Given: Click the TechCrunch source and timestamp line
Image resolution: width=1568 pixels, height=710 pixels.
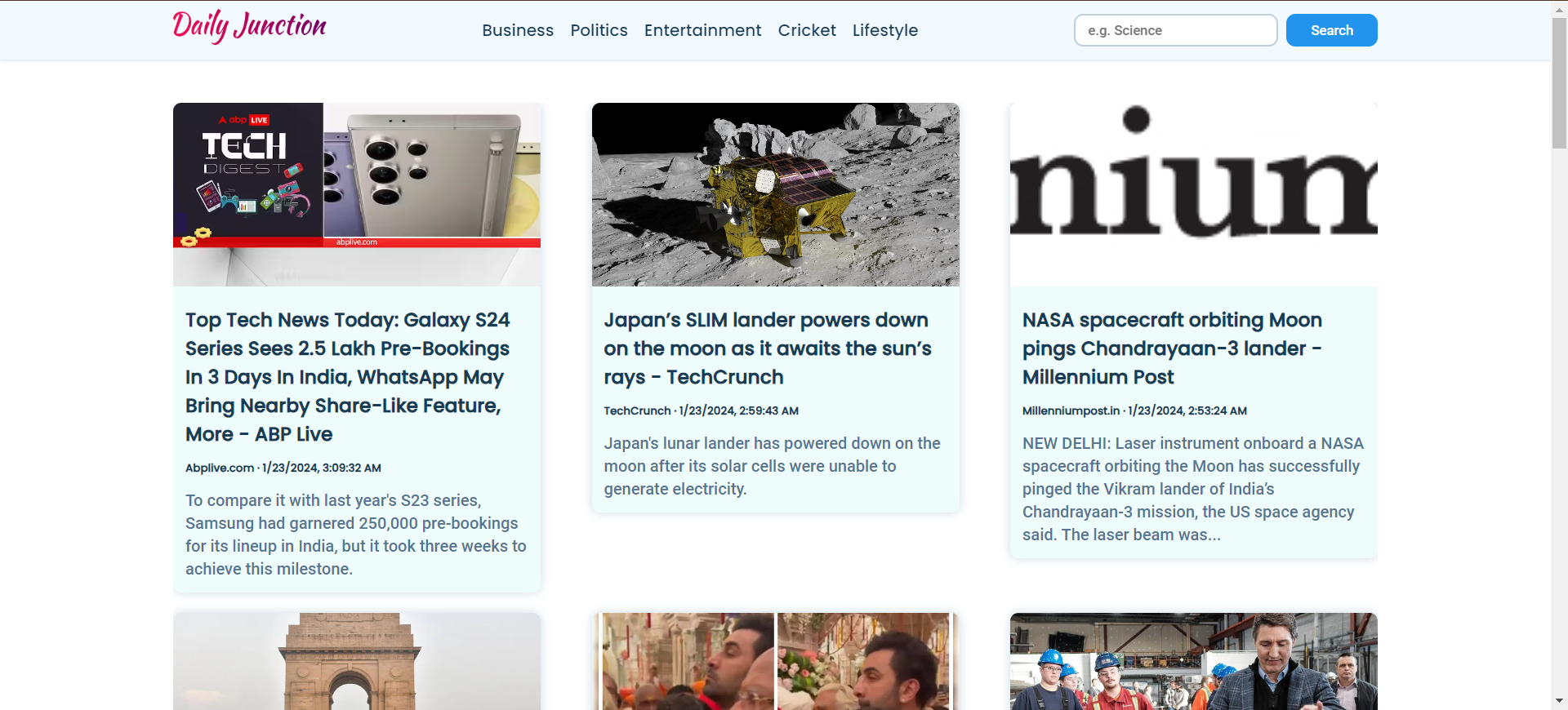Looking at the screenshot, I should (702, 410).
